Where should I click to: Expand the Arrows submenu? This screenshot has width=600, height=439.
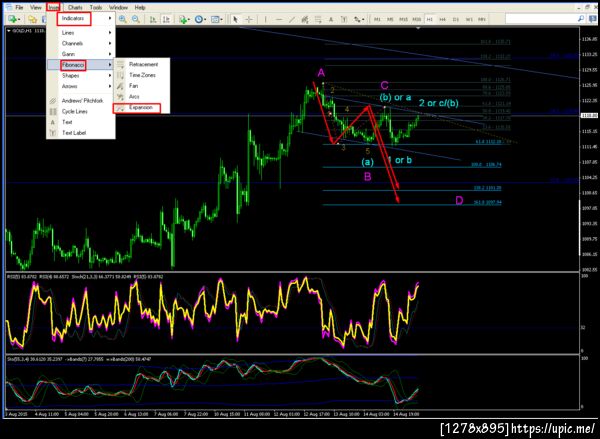80,86
